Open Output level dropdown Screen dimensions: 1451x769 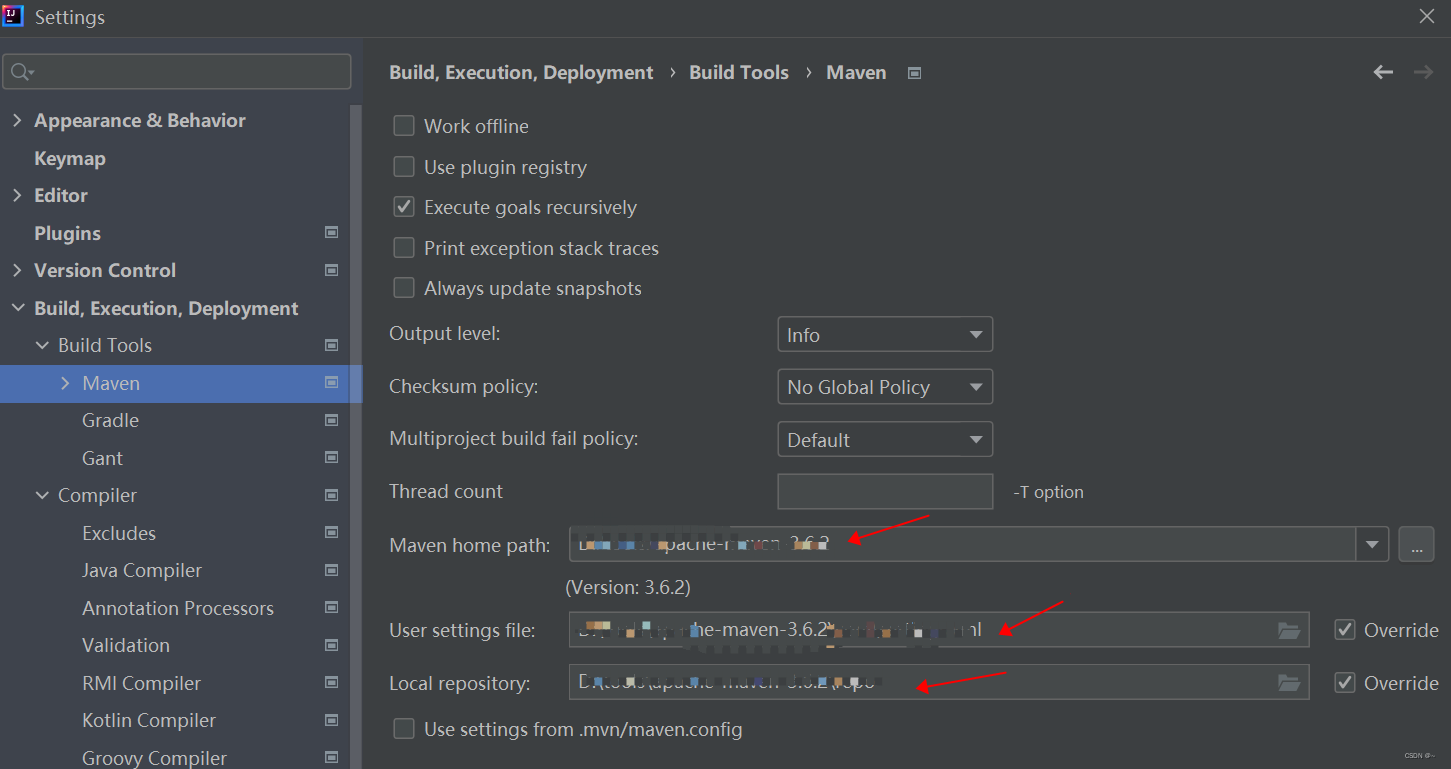(x=885, y=335)
